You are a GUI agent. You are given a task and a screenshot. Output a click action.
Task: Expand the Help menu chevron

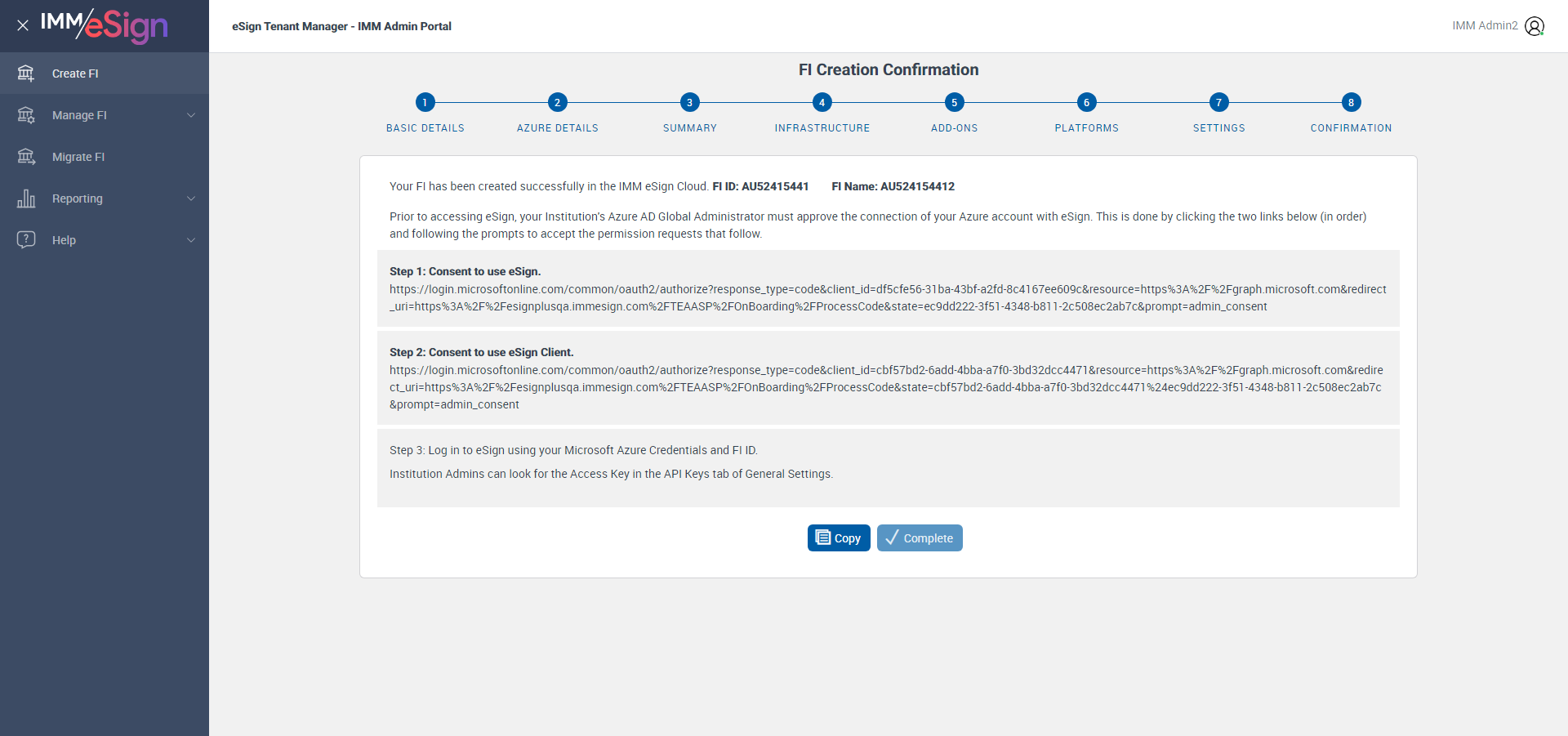point(191,240)
